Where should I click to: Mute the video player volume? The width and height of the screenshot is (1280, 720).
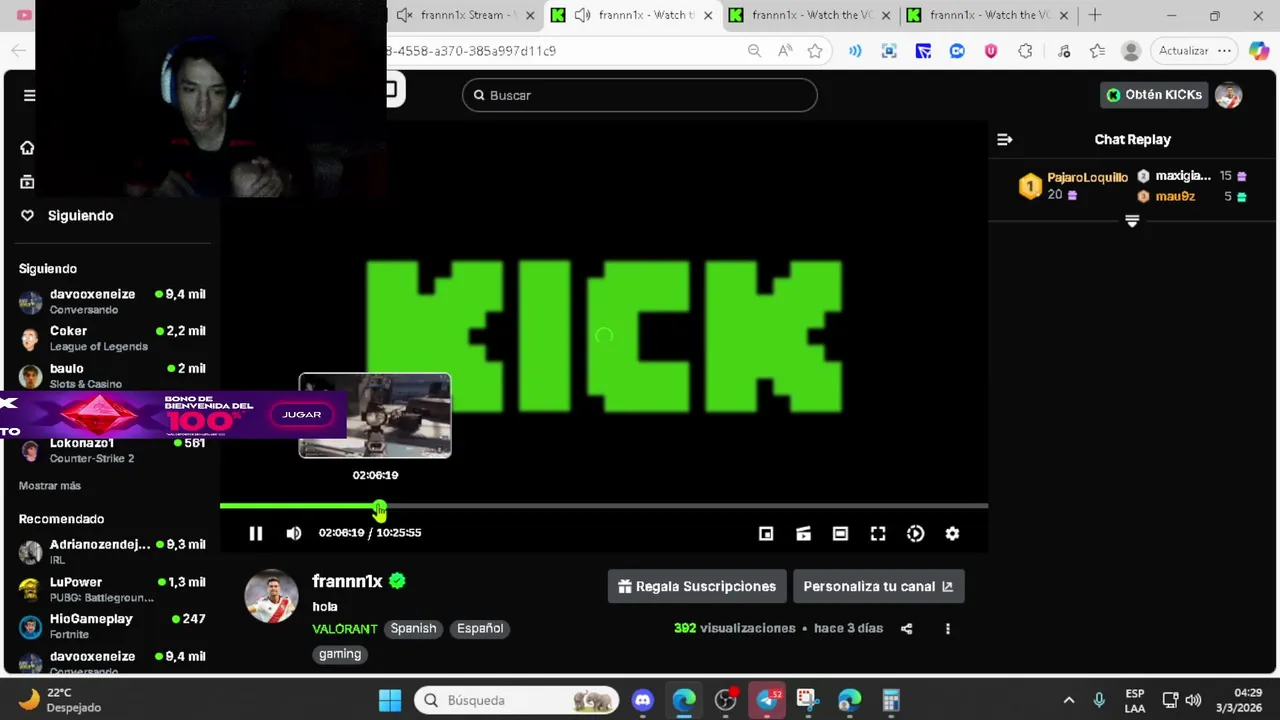click(293, 534)
